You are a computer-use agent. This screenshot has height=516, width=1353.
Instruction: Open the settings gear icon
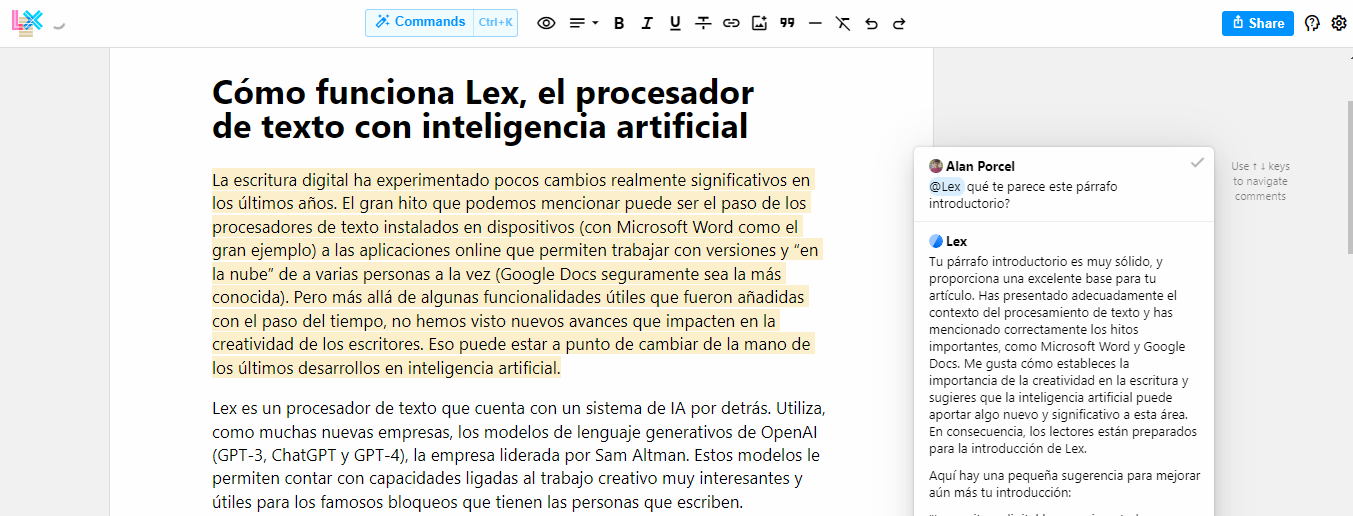click(x=1339, y=23)
